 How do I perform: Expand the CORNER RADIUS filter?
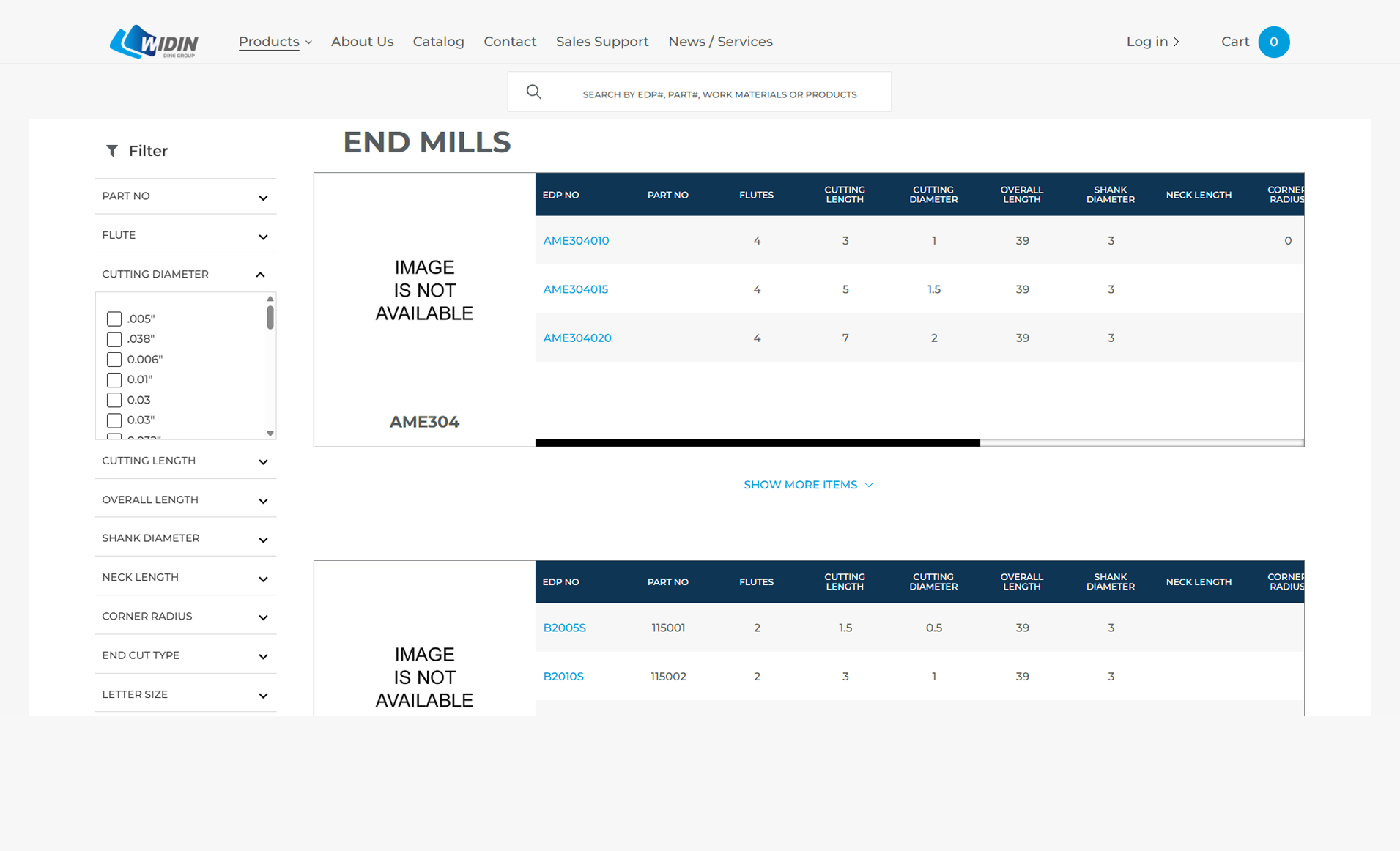pyautogui.click(x=185, y=616)
